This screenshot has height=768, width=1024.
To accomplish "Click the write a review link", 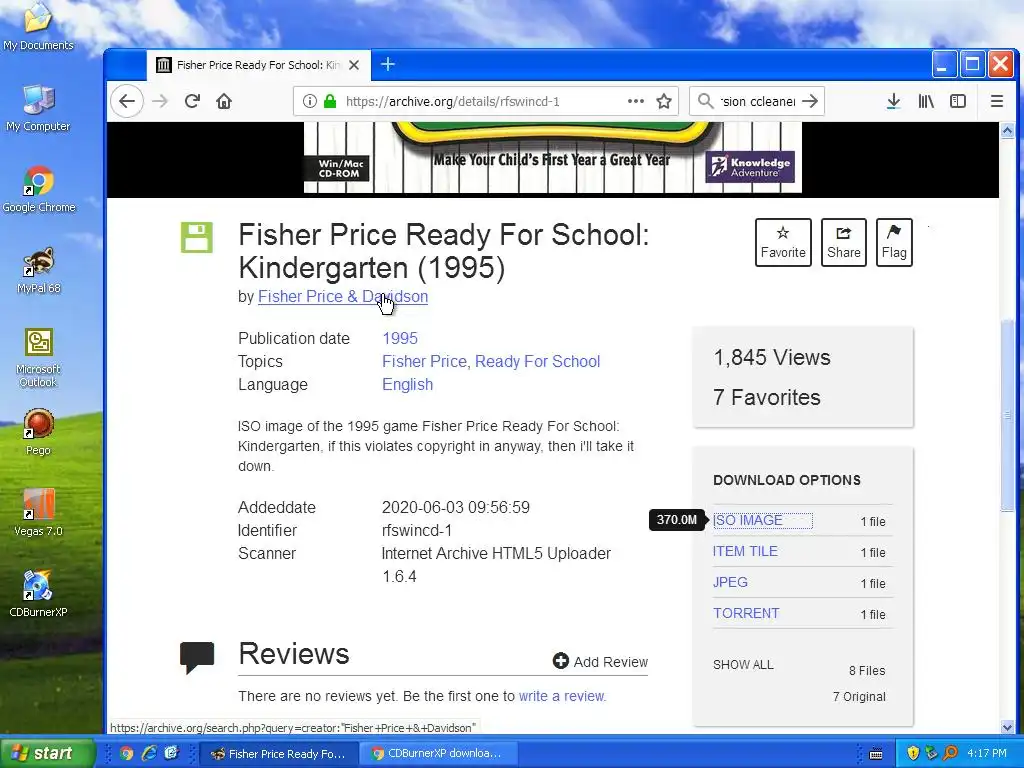I will coord(562,696).
